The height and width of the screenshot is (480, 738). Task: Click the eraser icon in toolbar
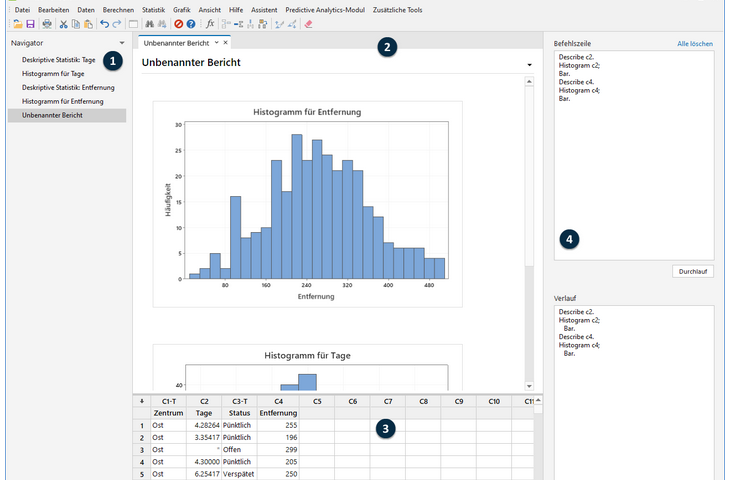pos(308,23)
